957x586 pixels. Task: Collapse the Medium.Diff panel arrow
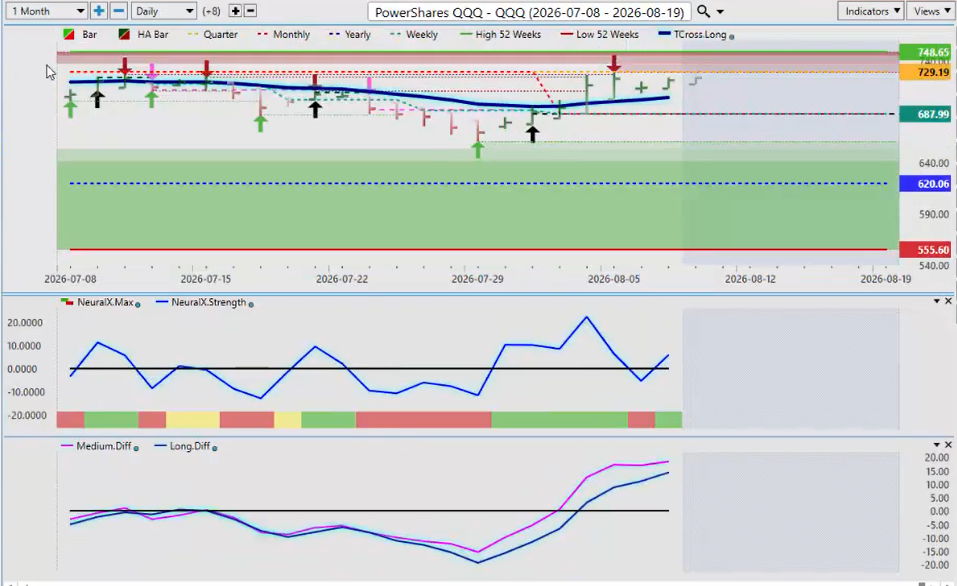pyautogui.click(x=937, y=445)
